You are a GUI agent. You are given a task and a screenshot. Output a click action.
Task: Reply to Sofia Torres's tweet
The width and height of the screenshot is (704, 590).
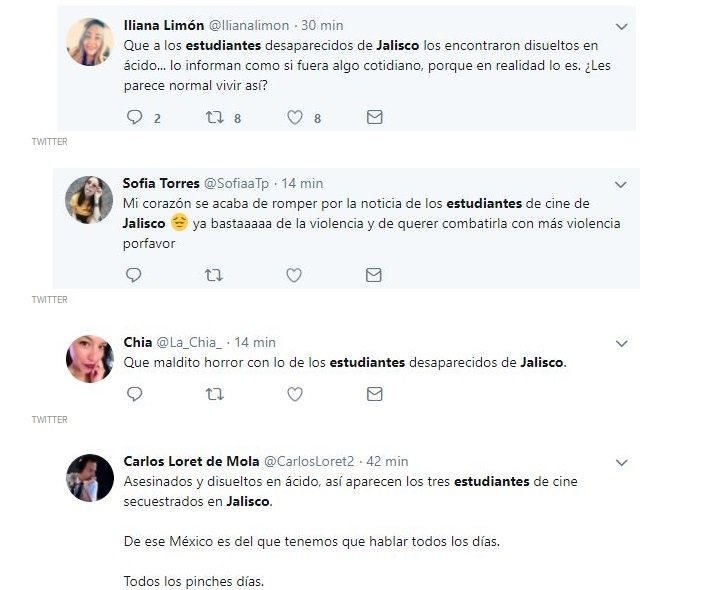pos(135,274)
